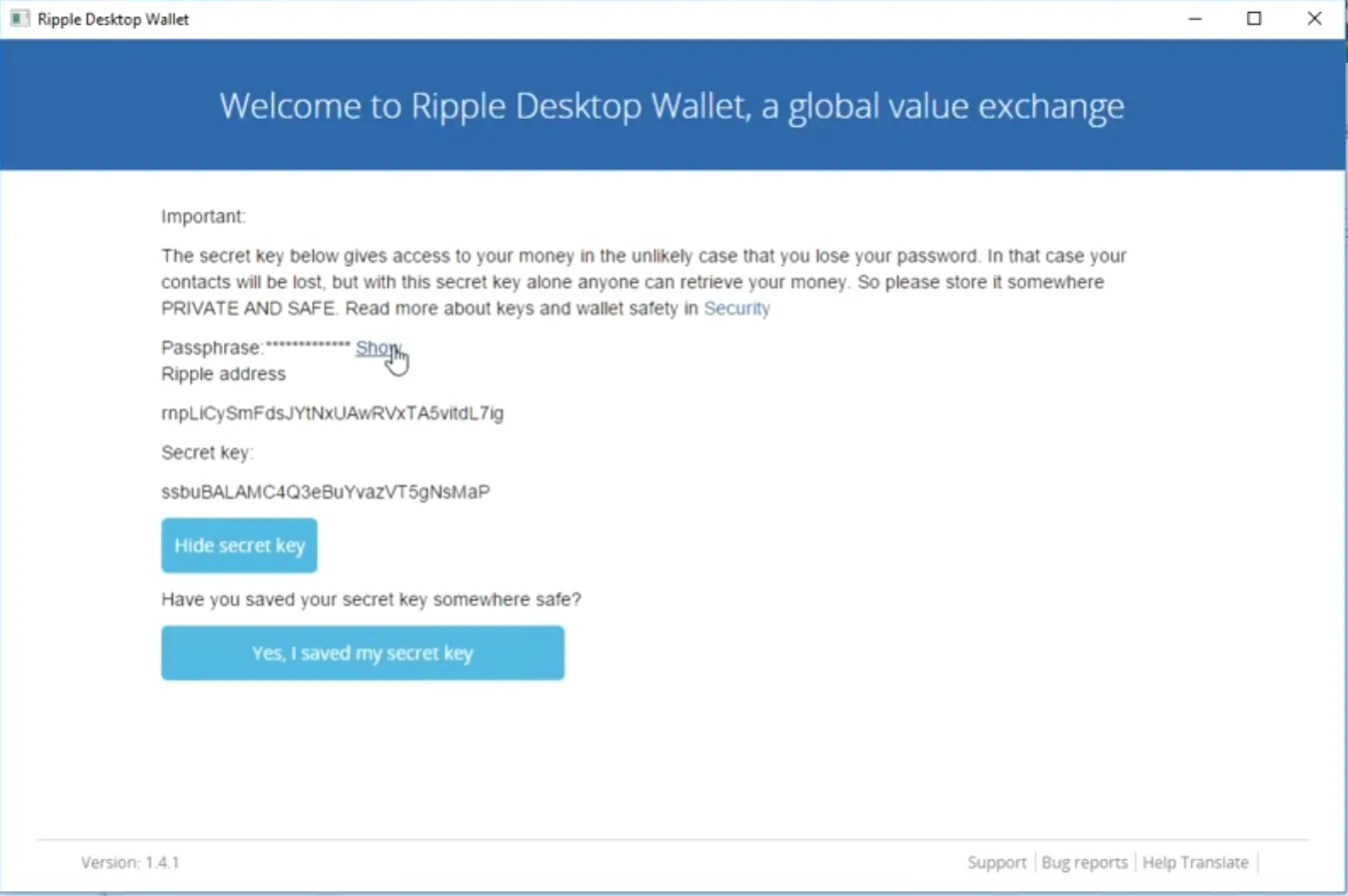
Task: Open the Security link
Action: 736,309
